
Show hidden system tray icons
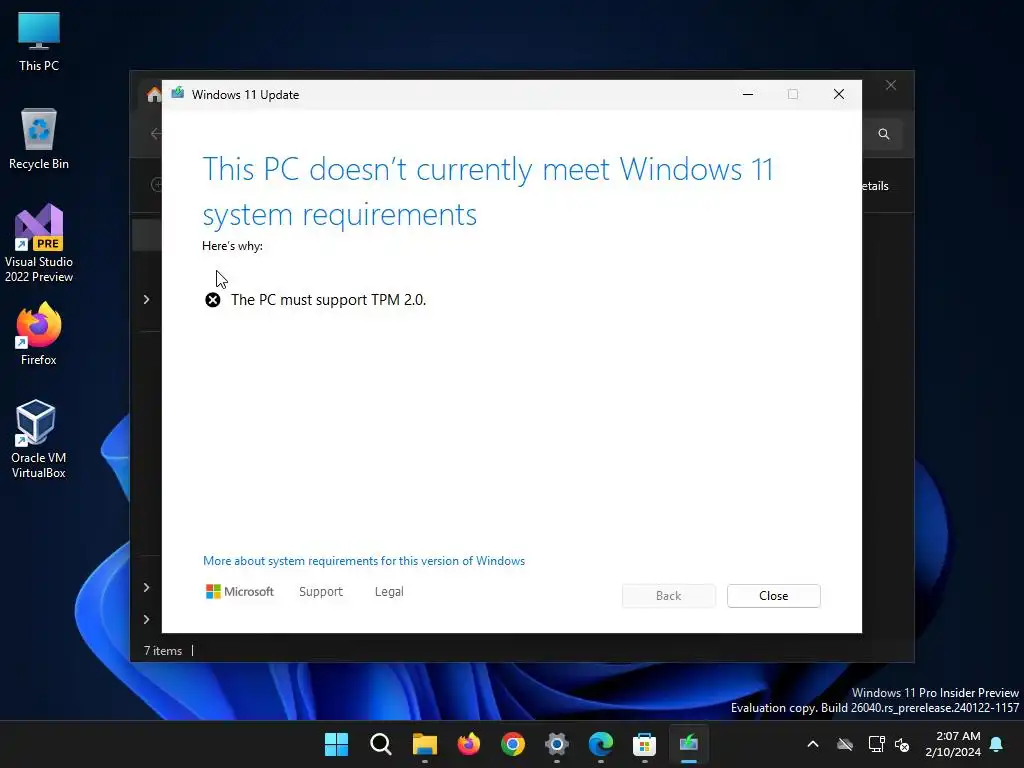[x=813, y=744]
